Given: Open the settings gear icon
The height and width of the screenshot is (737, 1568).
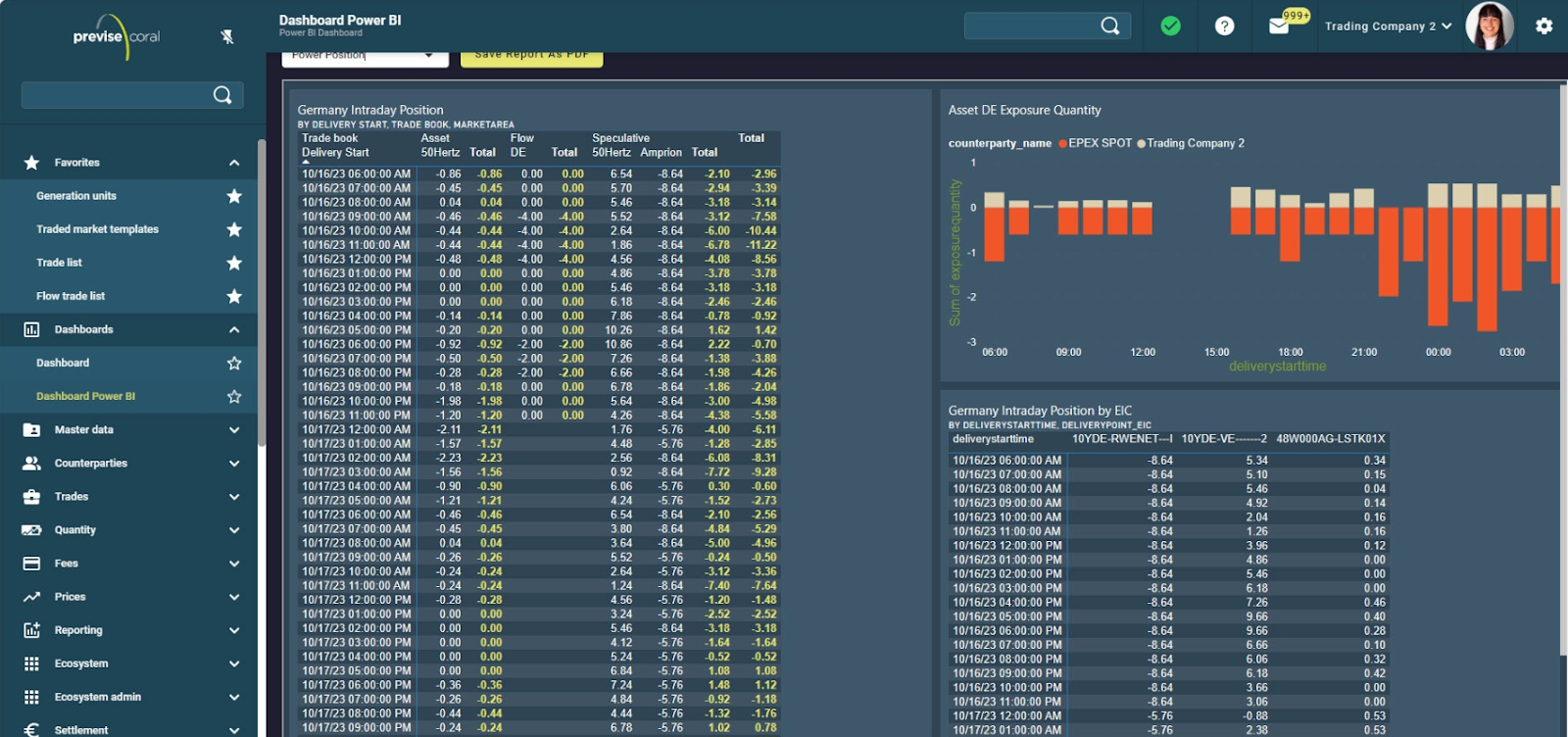Looking at the screenshot, I should point(1544,25).
